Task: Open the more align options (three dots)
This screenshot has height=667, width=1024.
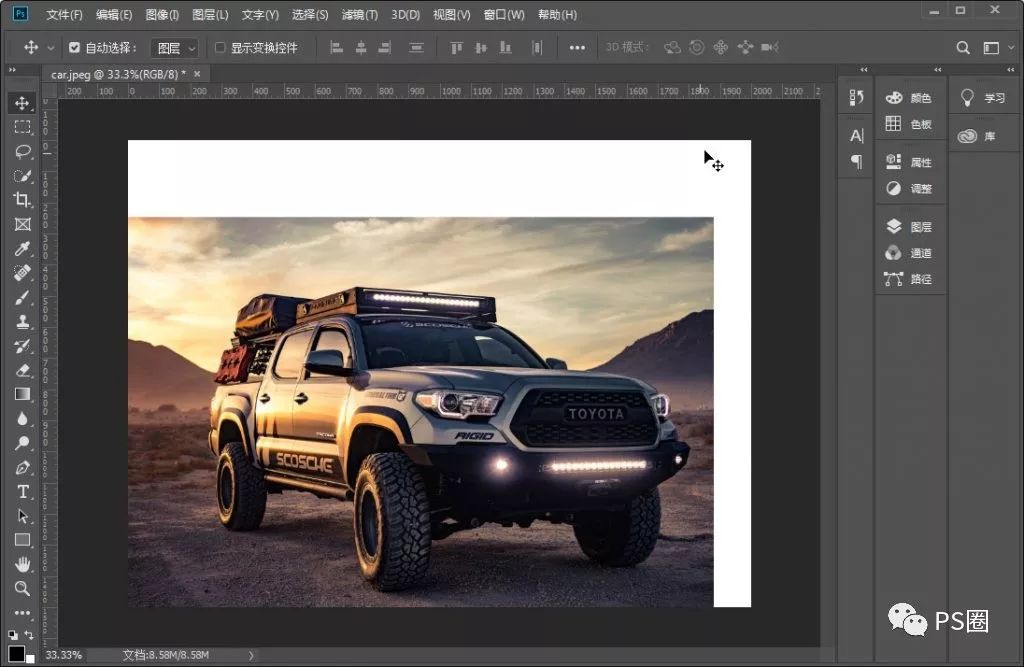Action: (x=577, y=48)
